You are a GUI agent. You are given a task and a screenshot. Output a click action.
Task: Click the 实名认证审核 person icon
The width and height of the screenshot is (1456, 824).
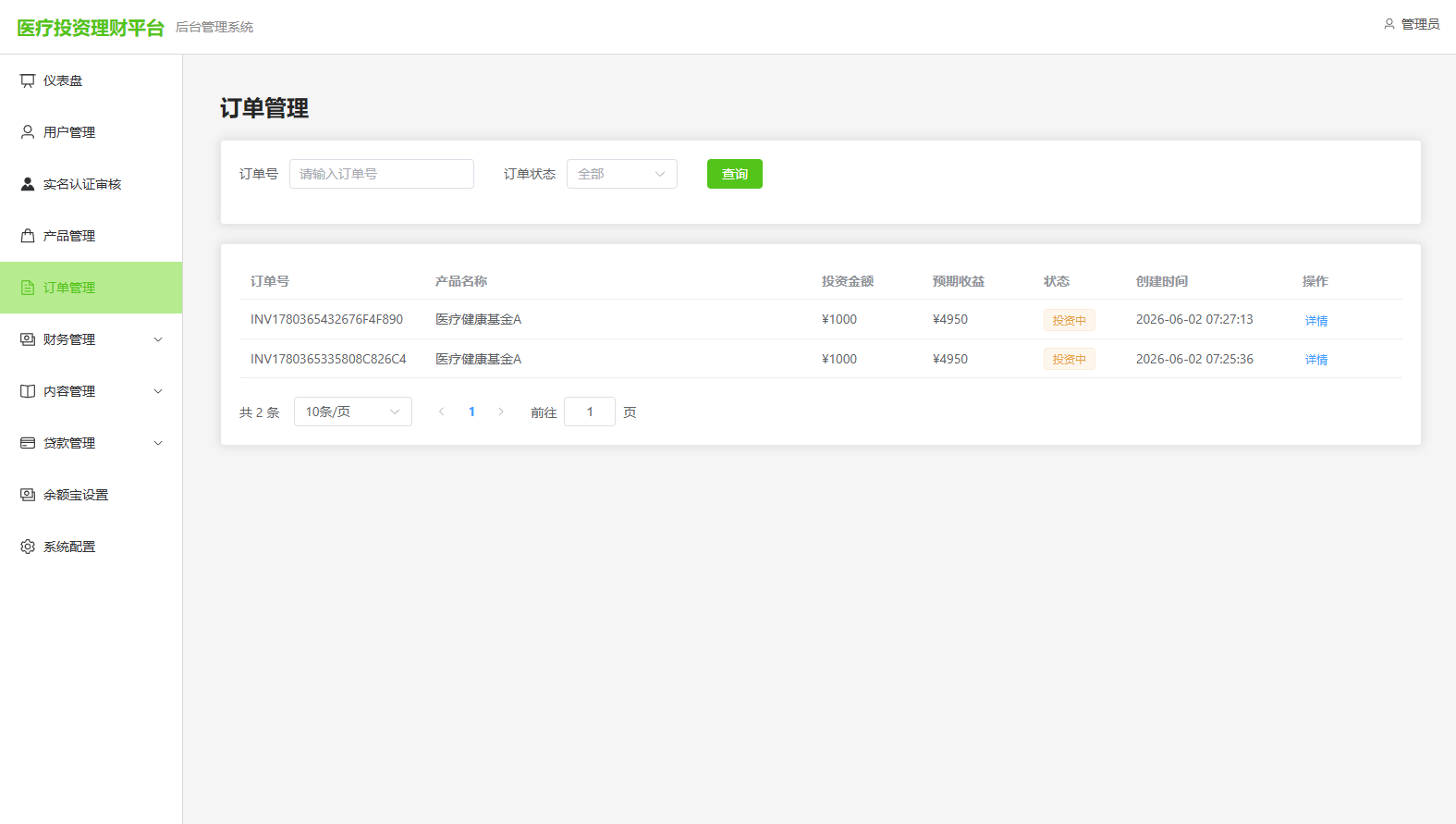(28, 184)
